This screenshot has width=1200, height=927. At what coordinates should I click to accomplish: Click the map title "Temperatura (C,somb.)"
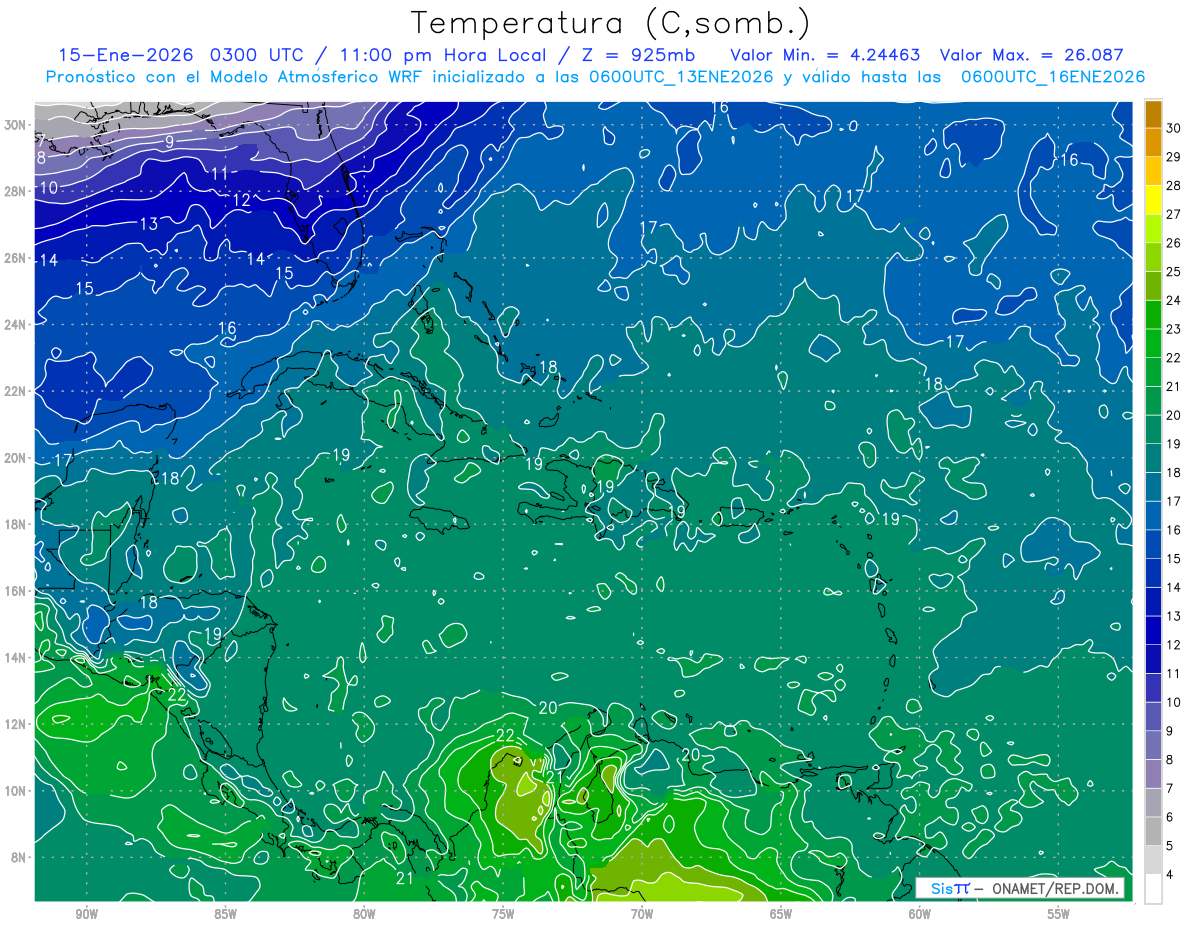(611, 23)
